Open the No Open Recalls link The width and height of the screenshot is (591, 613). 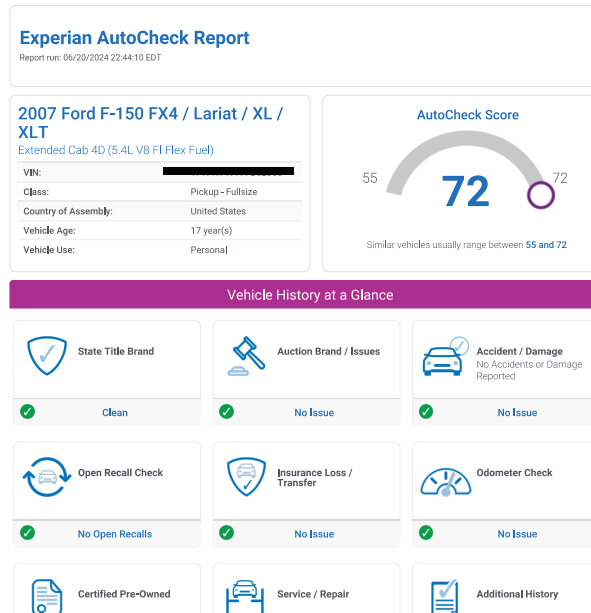(115, 534)
